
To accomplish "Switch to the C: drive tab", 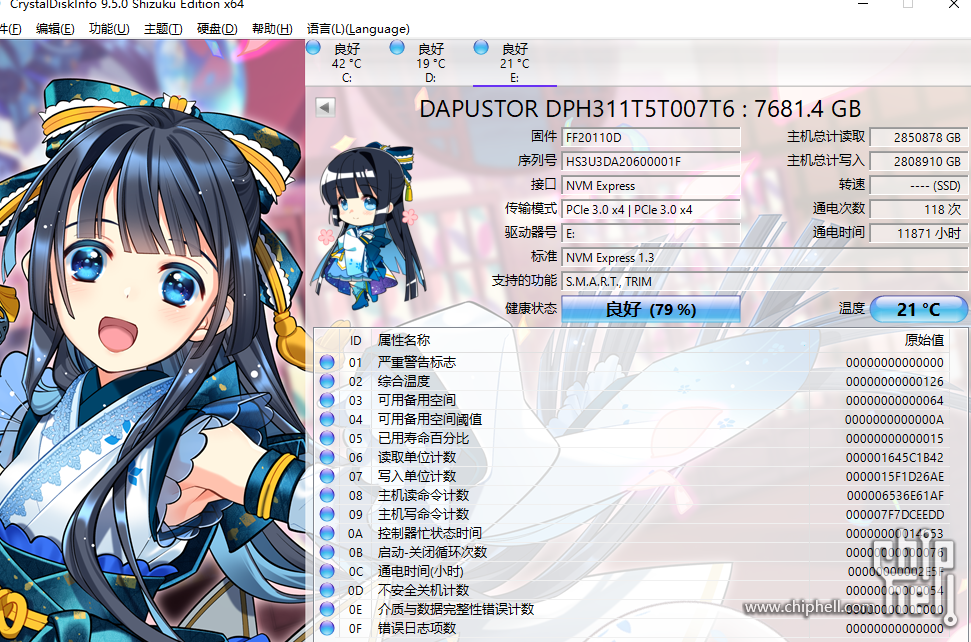I will coord(347,63).
